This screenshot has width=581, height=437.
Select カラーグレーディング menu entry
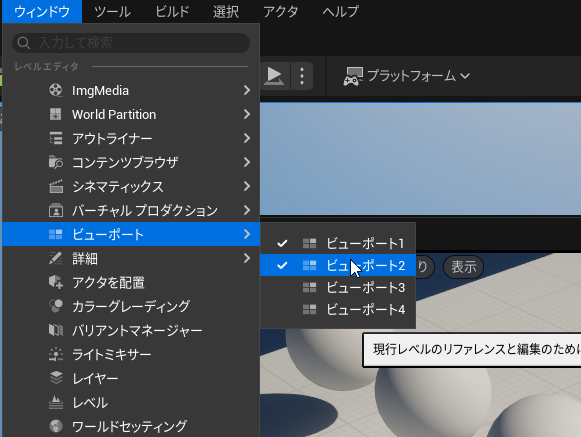point(131,306)
